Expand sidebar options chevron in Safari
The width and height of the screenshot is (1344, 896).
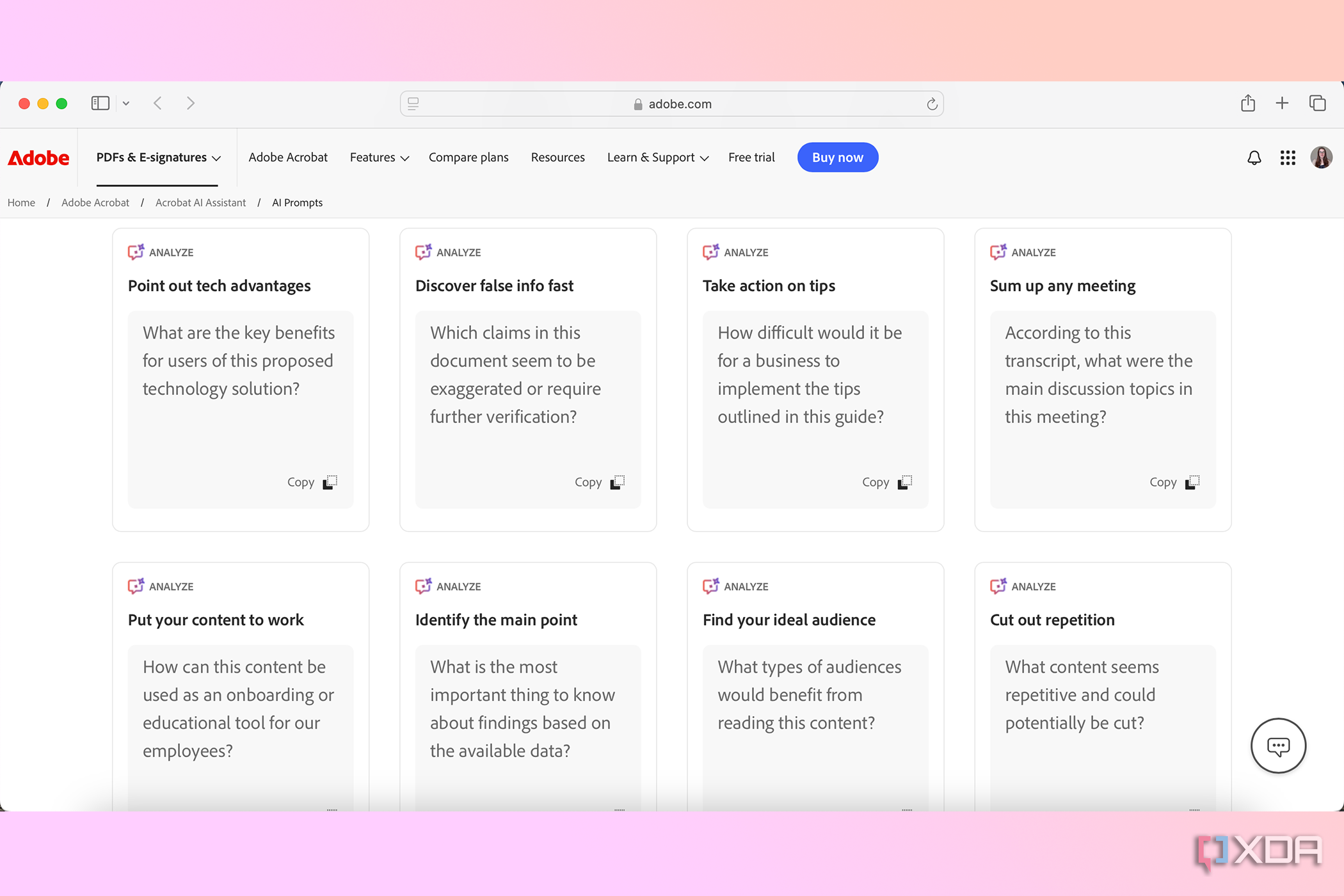[126, 104]
